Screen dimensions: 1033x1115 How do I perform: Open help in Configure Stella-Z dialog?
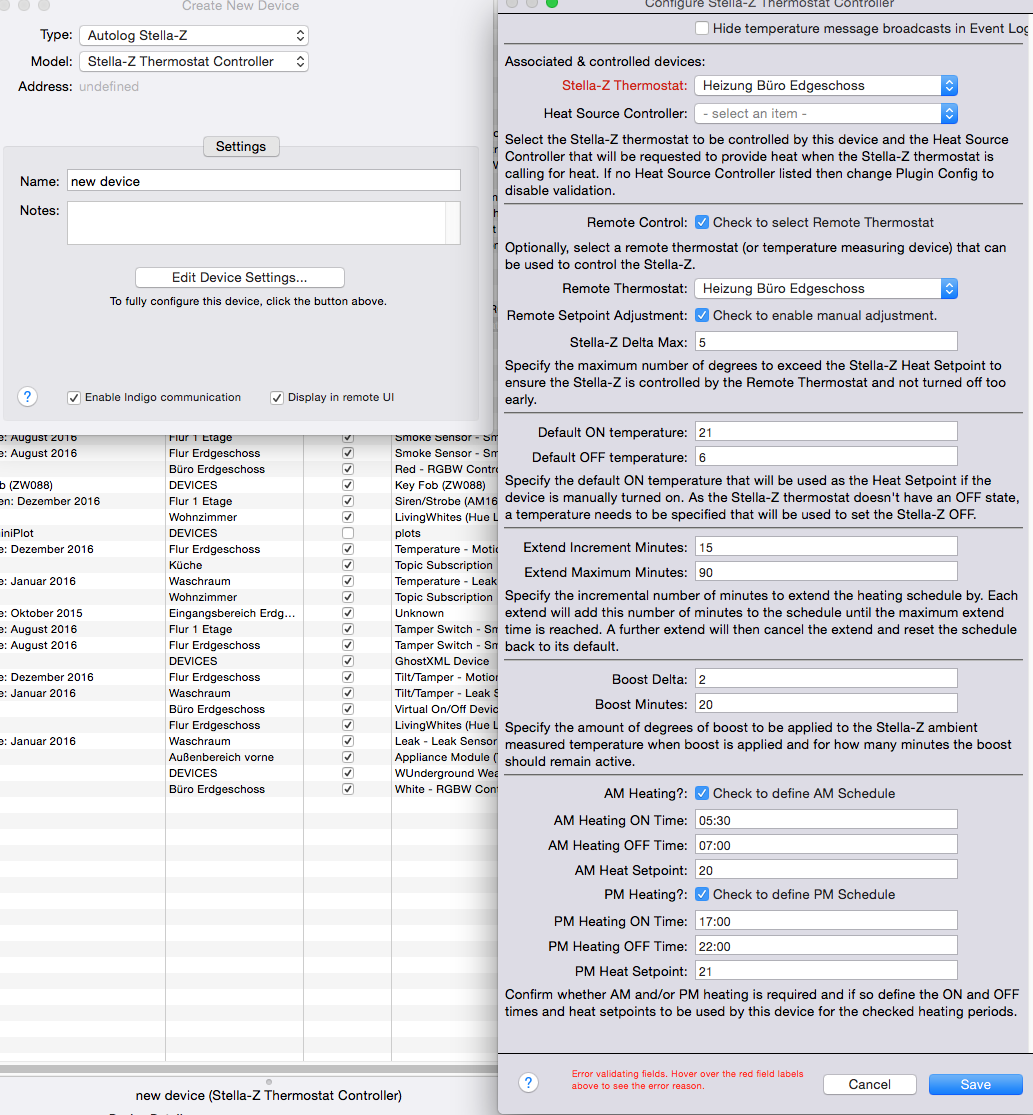pos(528,1082)
